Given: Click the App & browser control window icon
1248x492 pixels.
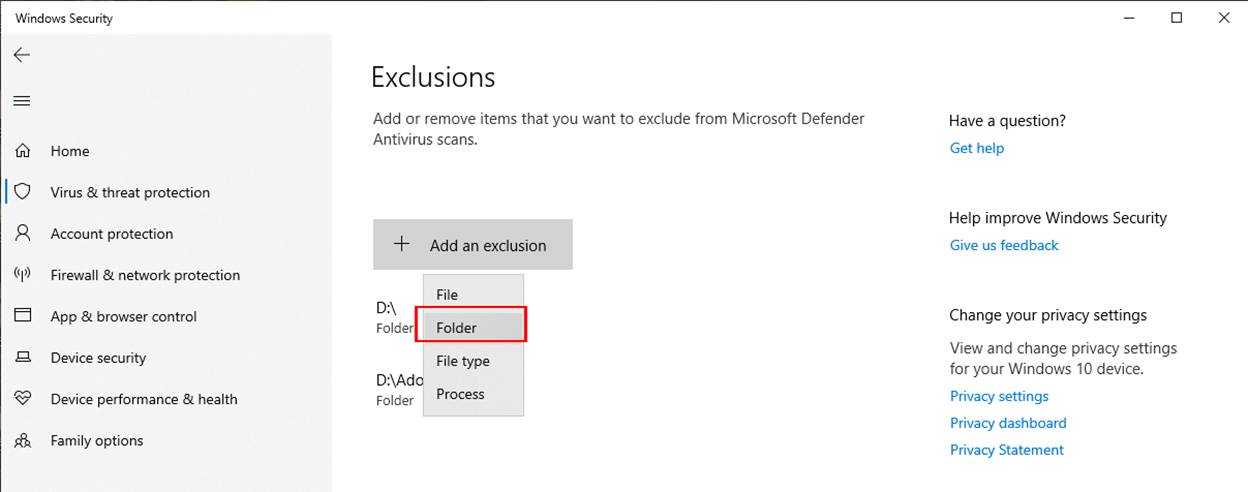Looking at the screenshot, I should click(22, 316).
